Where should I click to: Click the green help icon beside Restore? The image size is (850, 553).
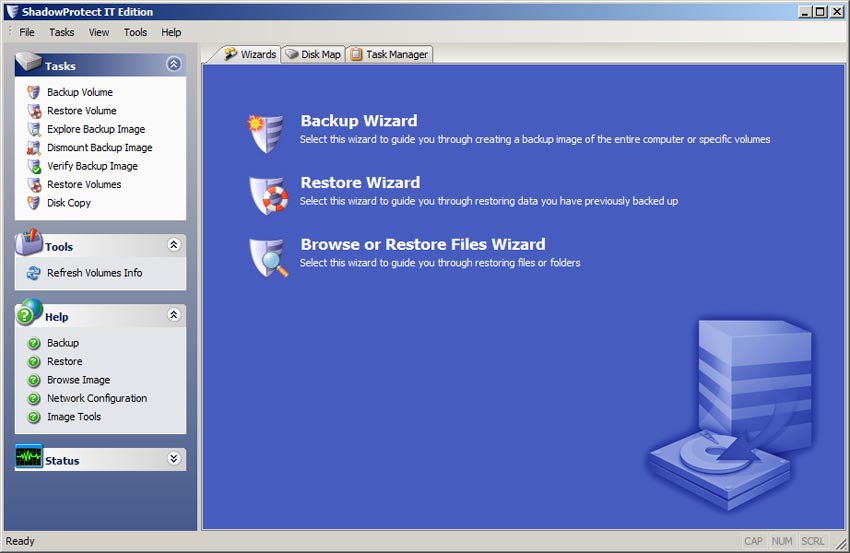[34, 362]
